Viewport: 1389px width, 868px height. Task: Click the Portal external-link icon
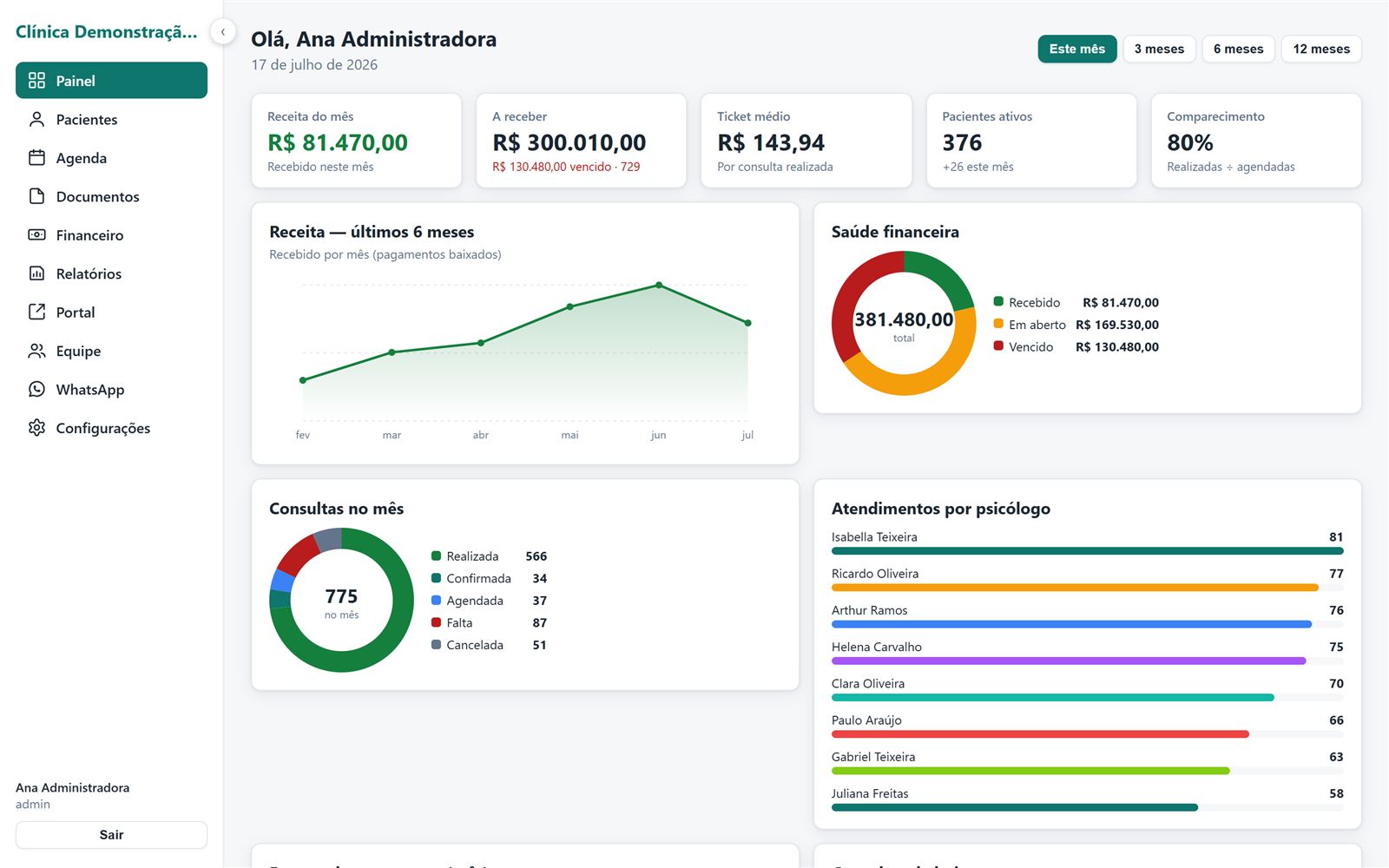[x=36, y=312]
